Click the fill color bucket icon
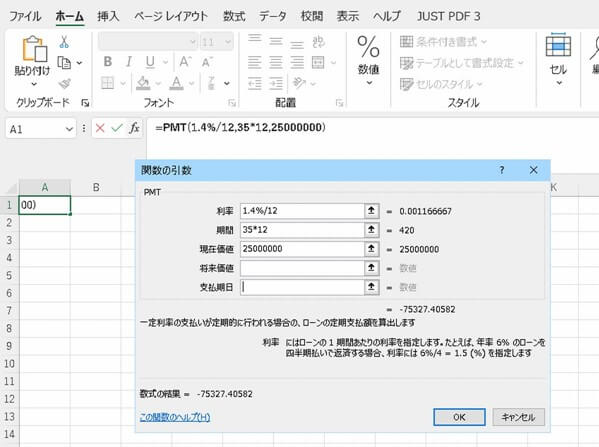Viewport: 599px width, 447px height. (143, 83)
